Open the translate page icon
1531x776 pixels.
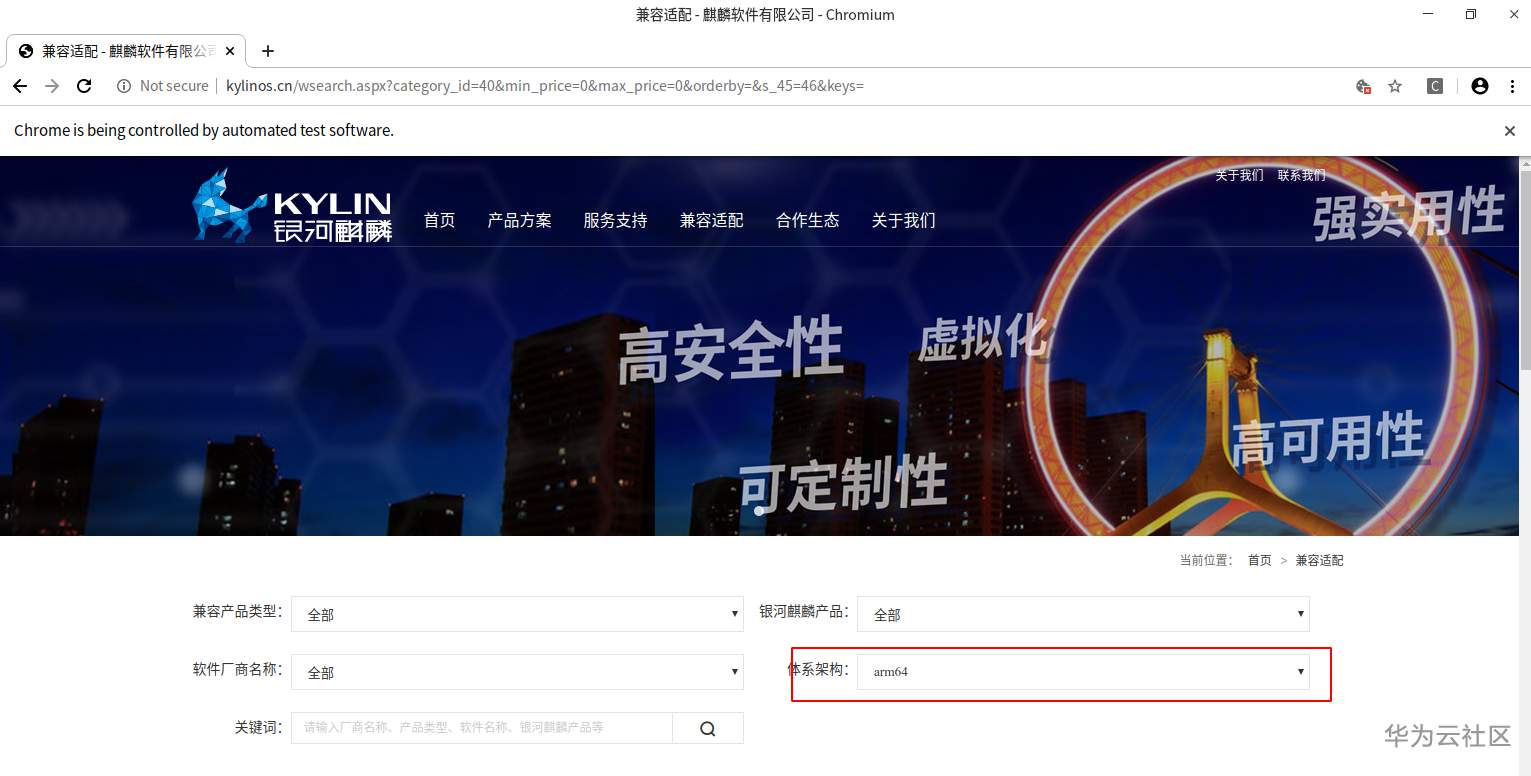click(x=1363, y=86)
